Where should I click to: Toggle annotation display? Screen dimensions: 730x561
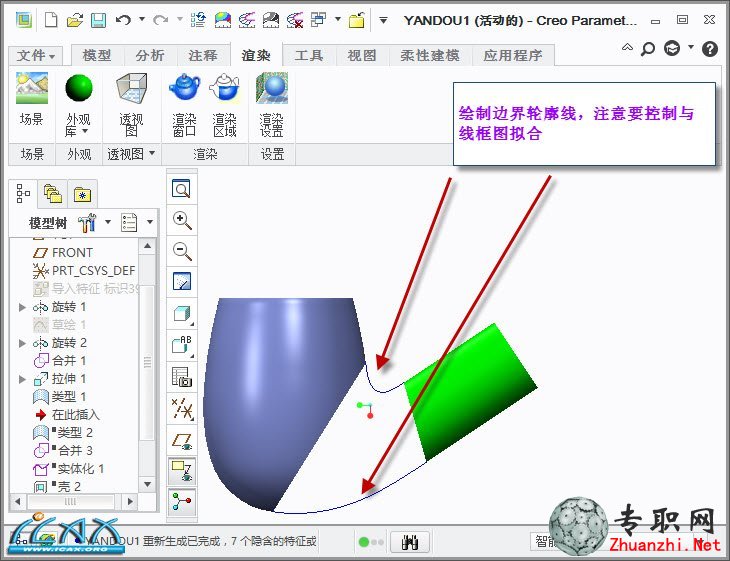click(x=182, y=472)
